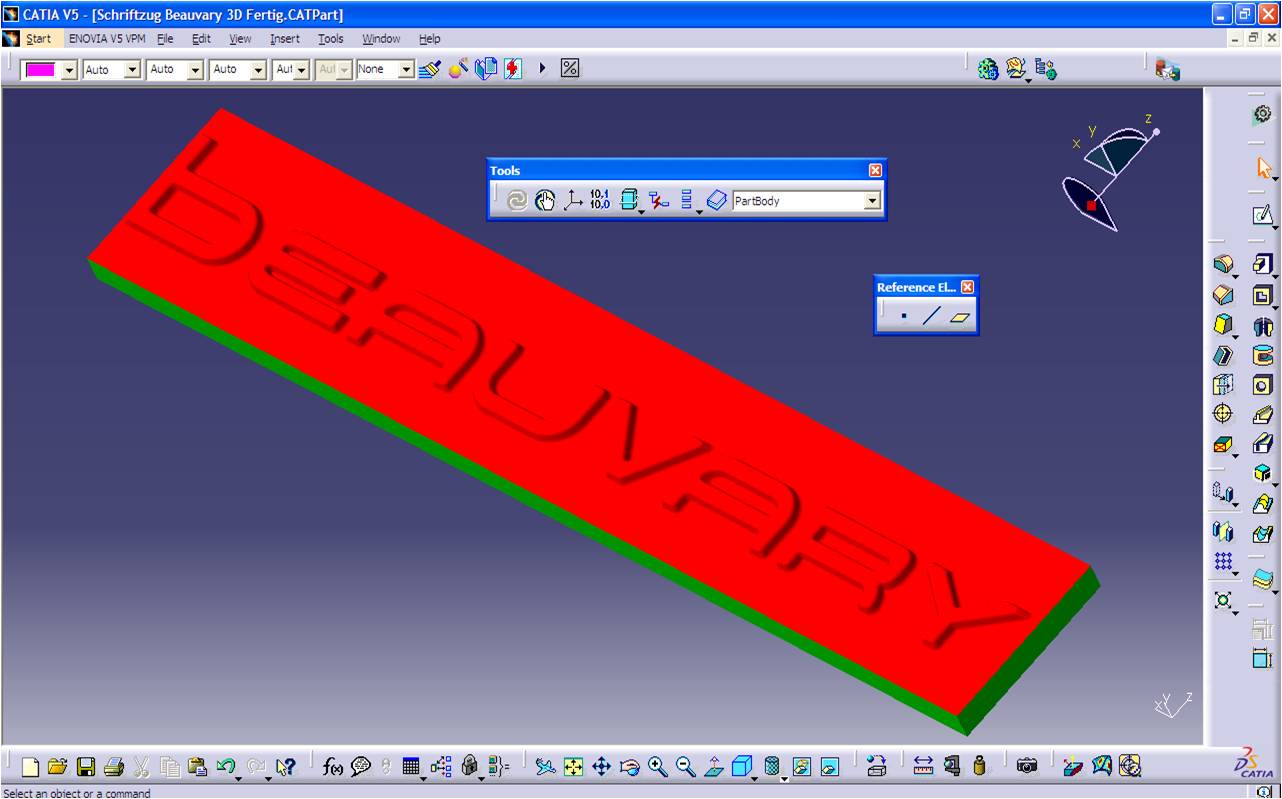Select the Pan view tool
Image resolution: width=1282 pixels, height=799 pixels.
point(601,767)
